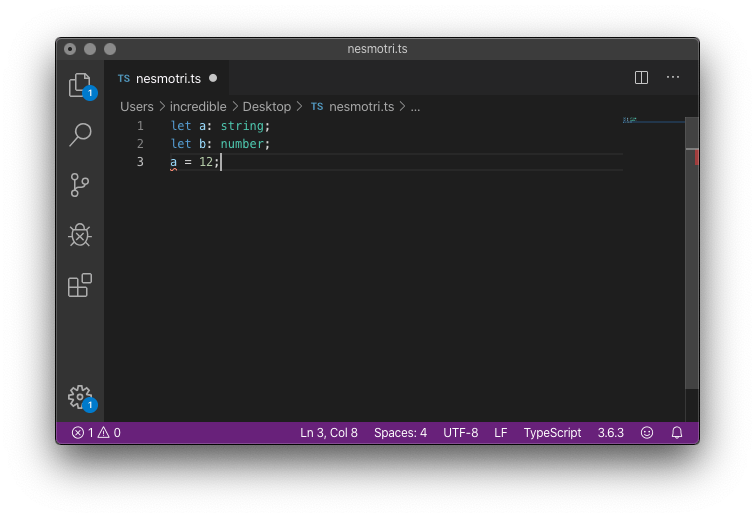Screen dimensions: 755x518
Task: Click the unsaved dot on nesmotri.ts tab
Action: click(x=213, y=78)
